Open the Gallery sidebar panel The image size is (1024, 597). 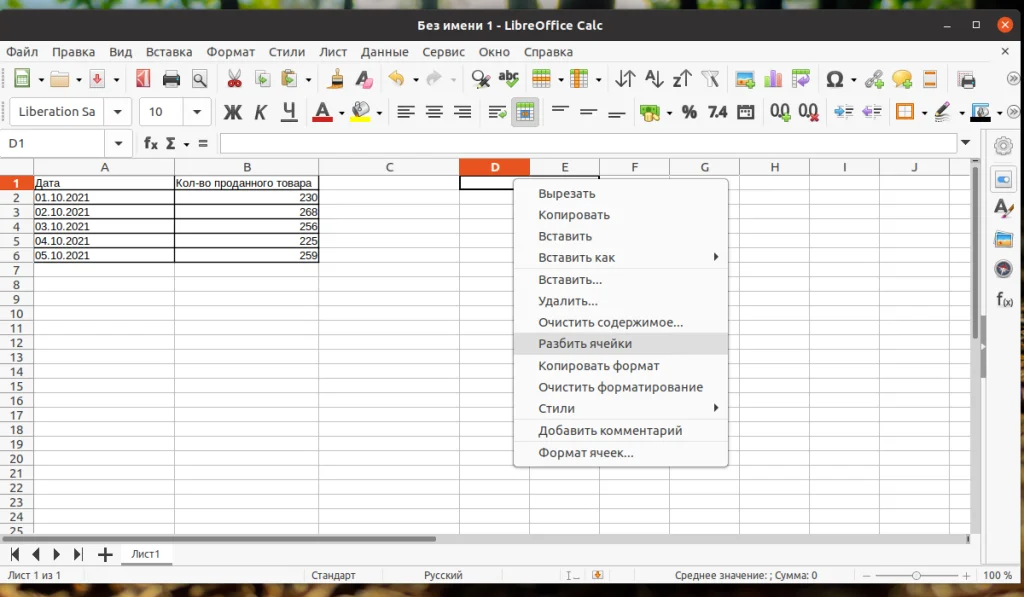pyautogui.click(x=1003, y=240)
